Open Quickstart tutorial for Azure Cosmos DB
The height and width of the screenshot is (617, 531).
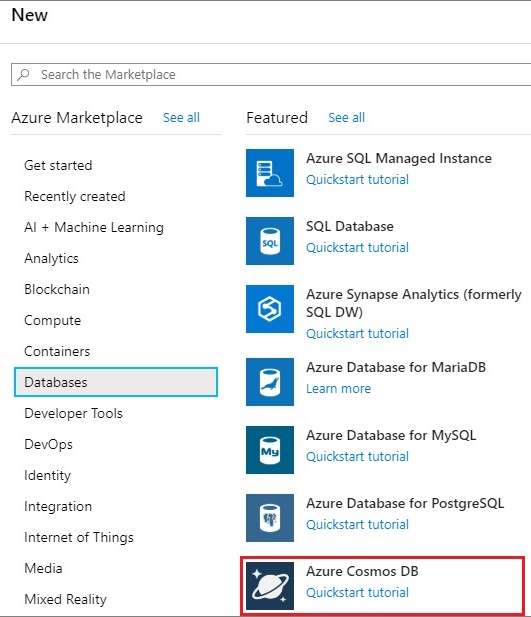point(357,593)
